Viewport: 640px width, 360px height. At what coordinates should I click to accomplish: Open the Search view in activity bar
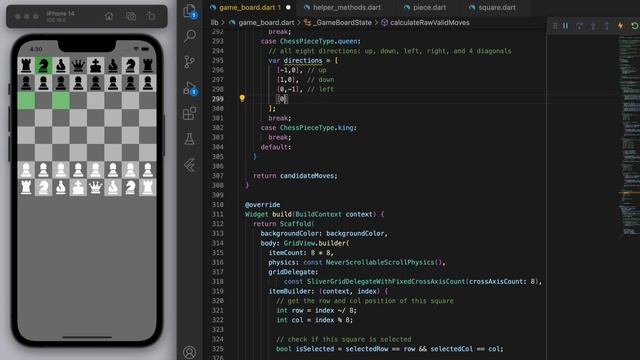coord(190,36)
